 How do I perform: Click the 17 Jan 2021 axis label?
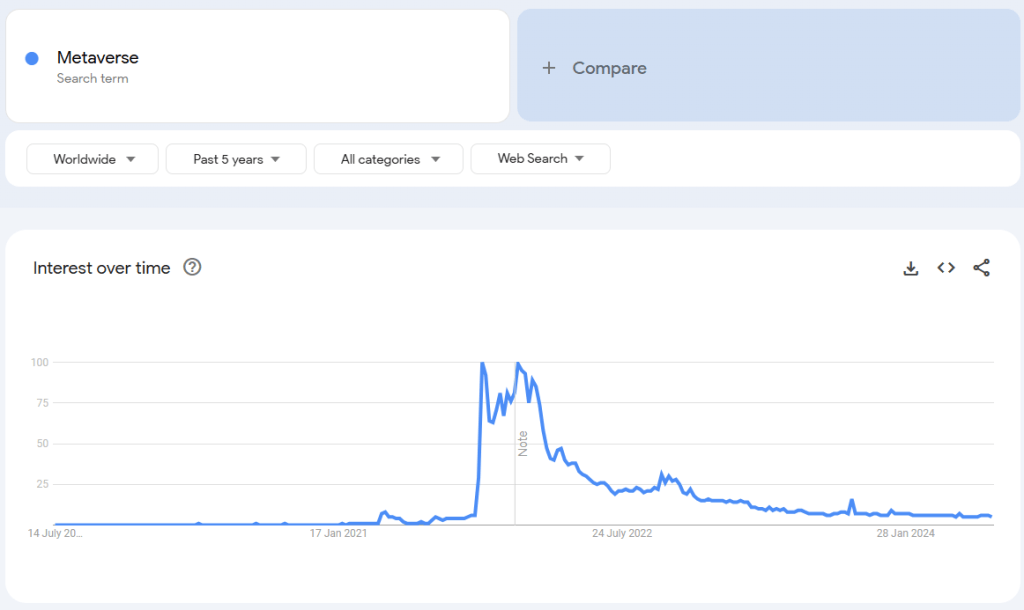coord(339,533)
